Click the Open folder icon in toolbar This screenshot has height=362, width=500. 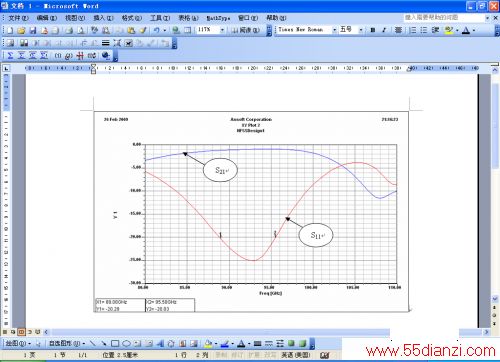[x=21, y=30]
